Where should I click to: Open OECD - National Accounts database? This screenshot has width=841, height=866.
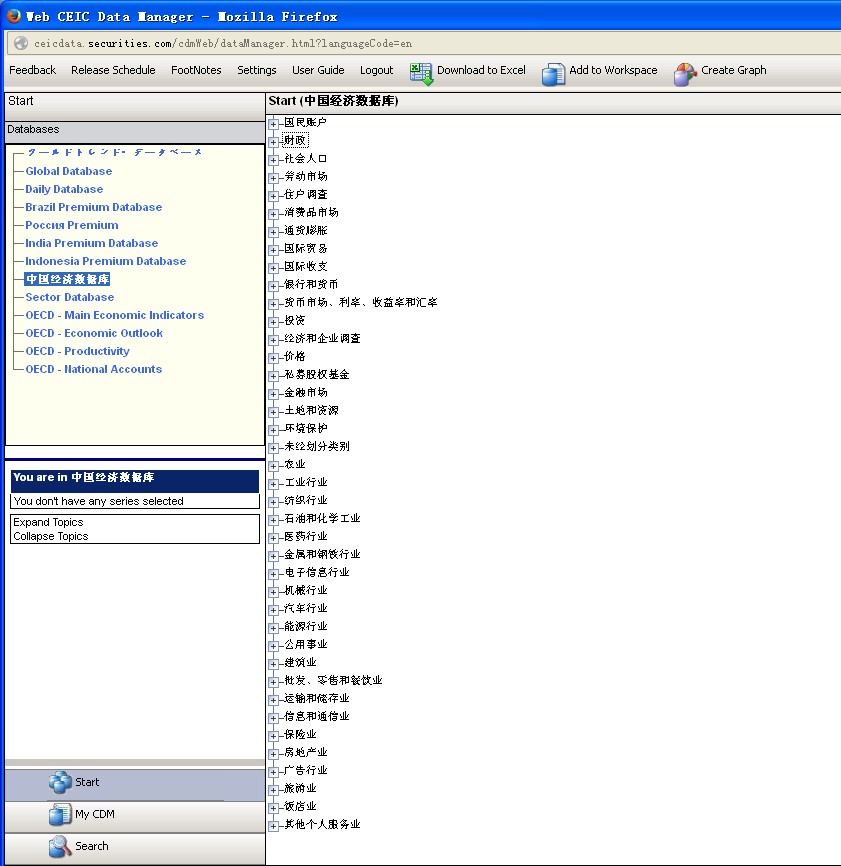click(x=93, y=369)
